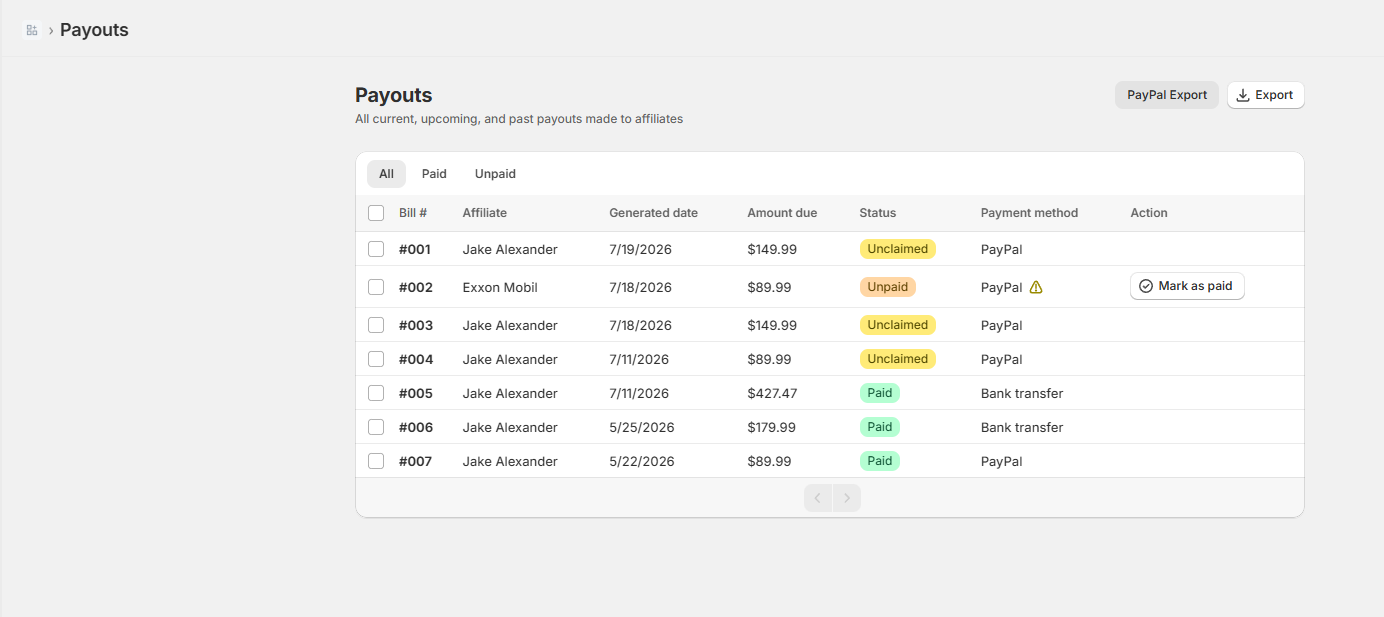This screenshot has height=617, width=1384.
Task: Select the checkbox for bill #003
Action: click(376, 325)
